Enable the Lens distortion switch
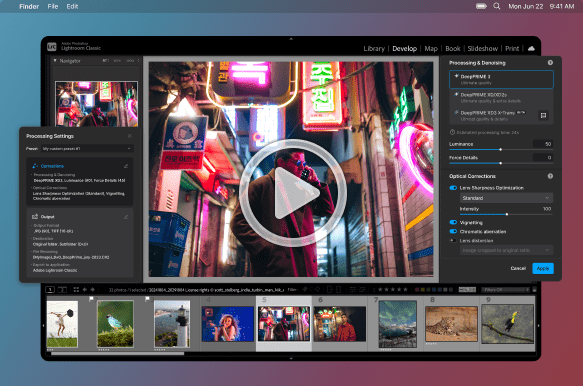Viewport: 583px width, 386px height. click(x=453, y=241)
